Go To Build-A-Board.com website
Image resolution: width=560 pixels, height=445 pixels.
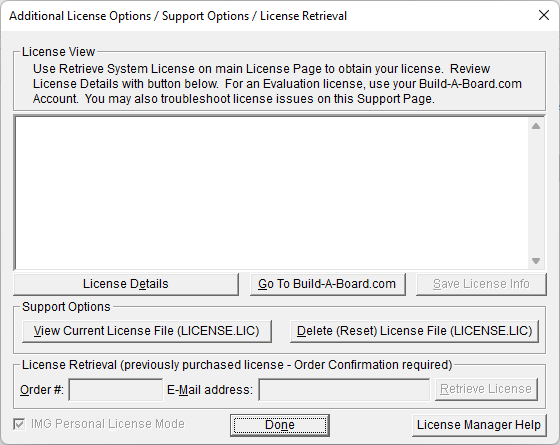click(327, 284)
